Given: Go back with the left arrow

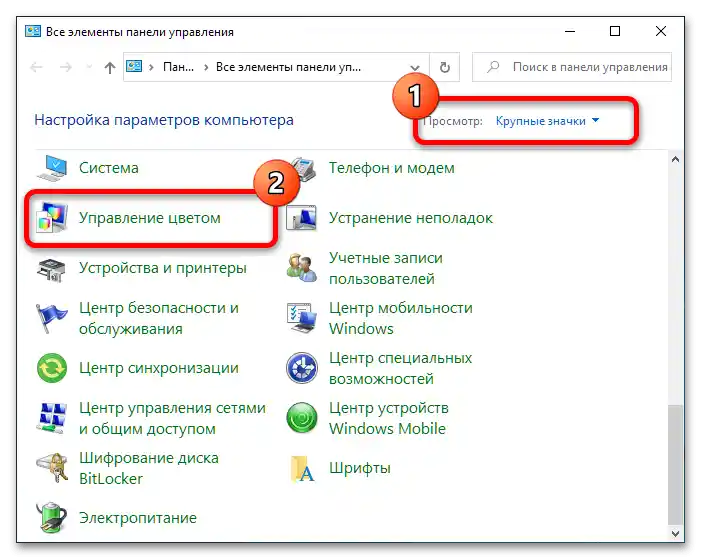Looking at the screenshot, I should (36, 67).
